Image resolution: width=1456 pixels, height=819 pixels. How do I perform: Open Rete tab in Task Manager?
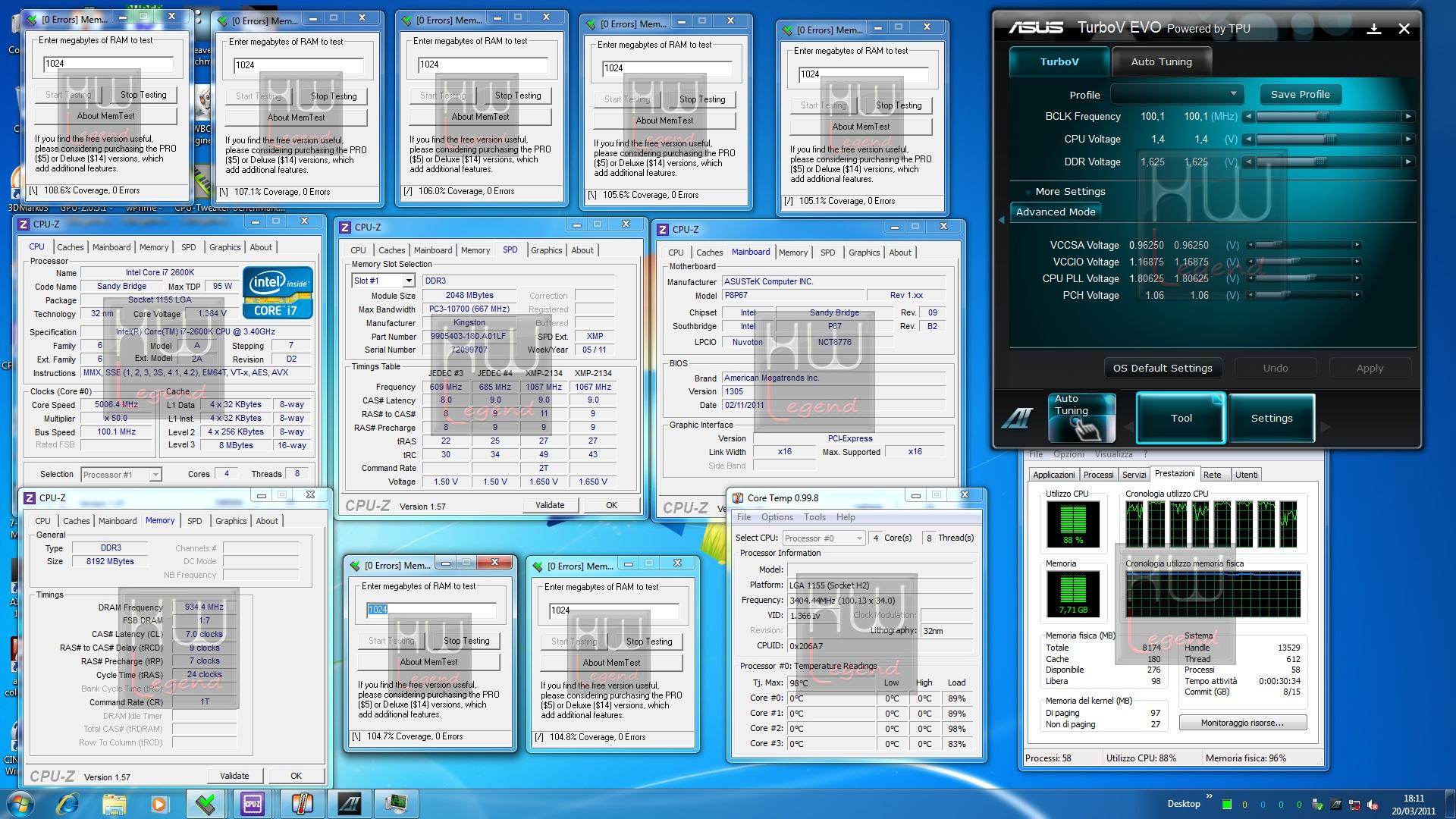pos(1212,475)
